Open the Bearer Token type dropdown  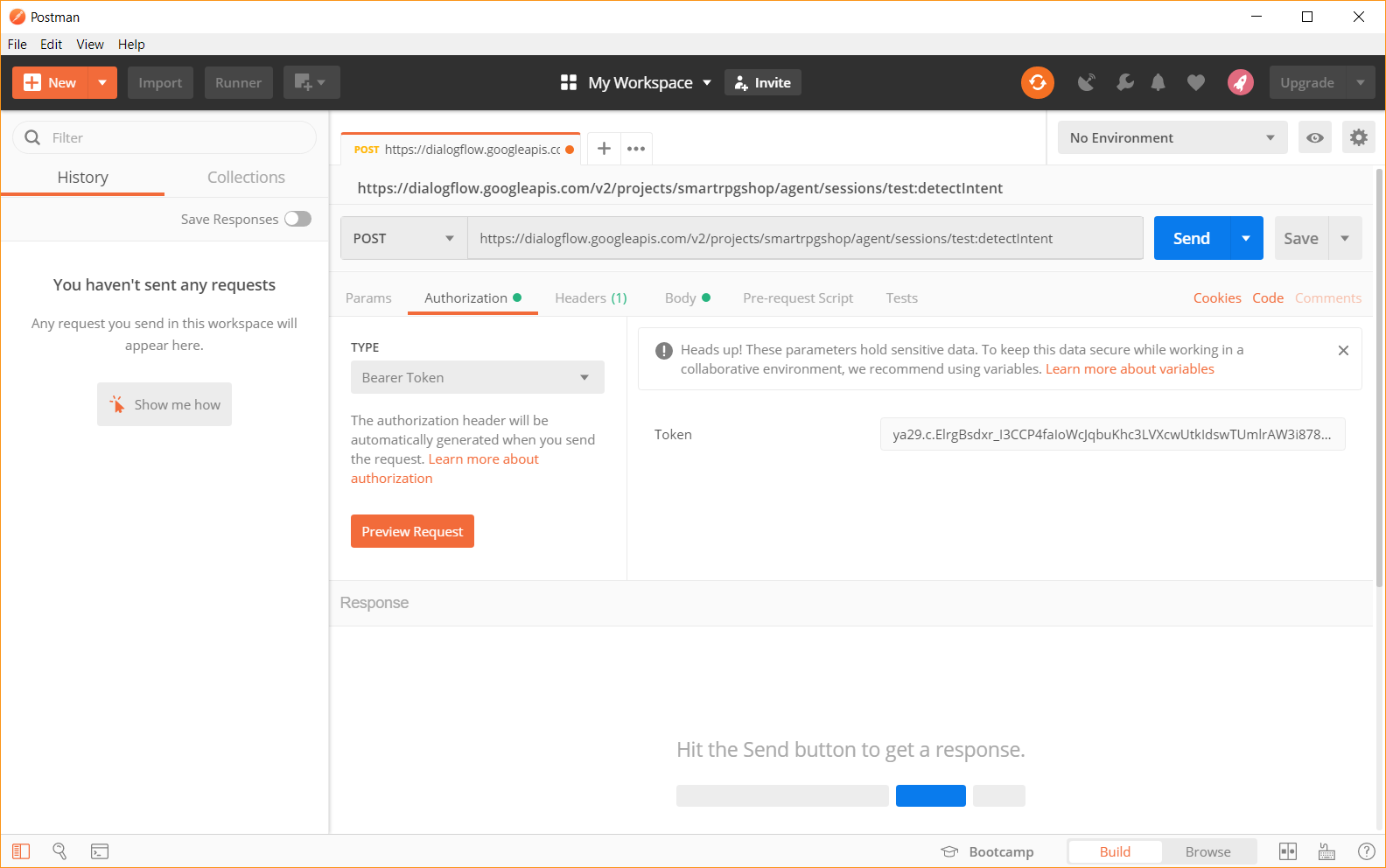[477, 377]
